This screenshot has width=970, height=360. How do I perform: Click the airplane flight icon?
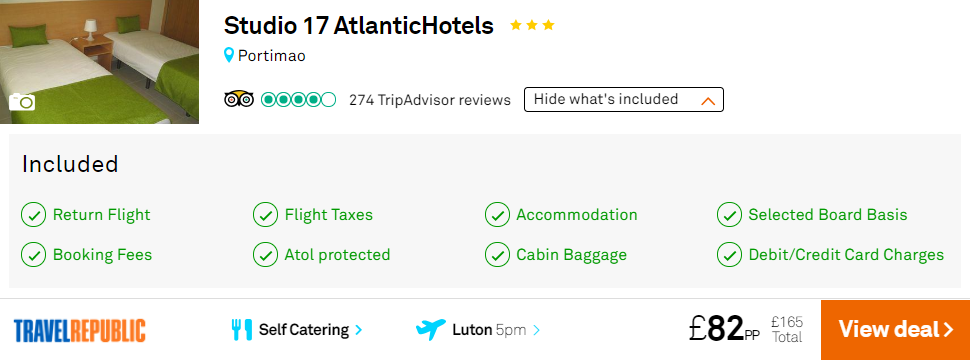[x=431, y=329]
